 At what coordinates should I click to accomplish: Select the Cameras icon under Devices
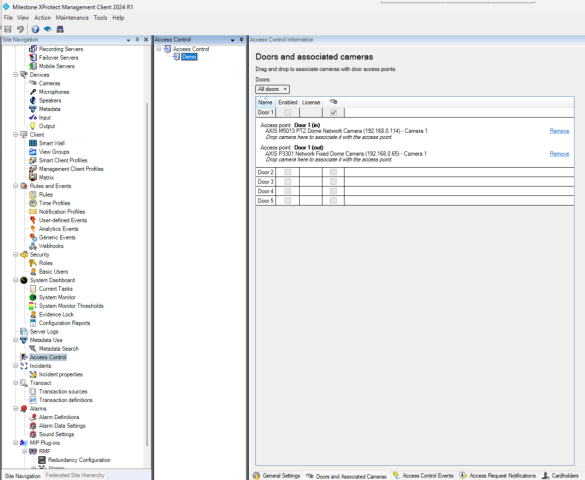click(33, 83)
